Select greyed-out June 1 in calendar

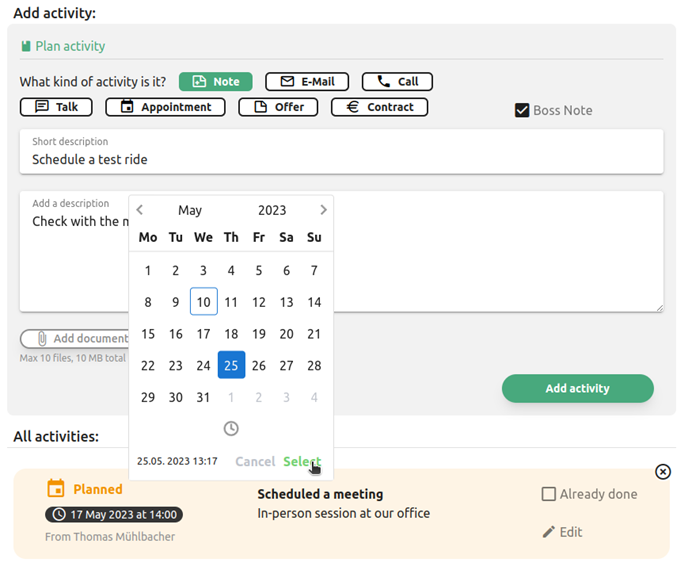[231, 397]
